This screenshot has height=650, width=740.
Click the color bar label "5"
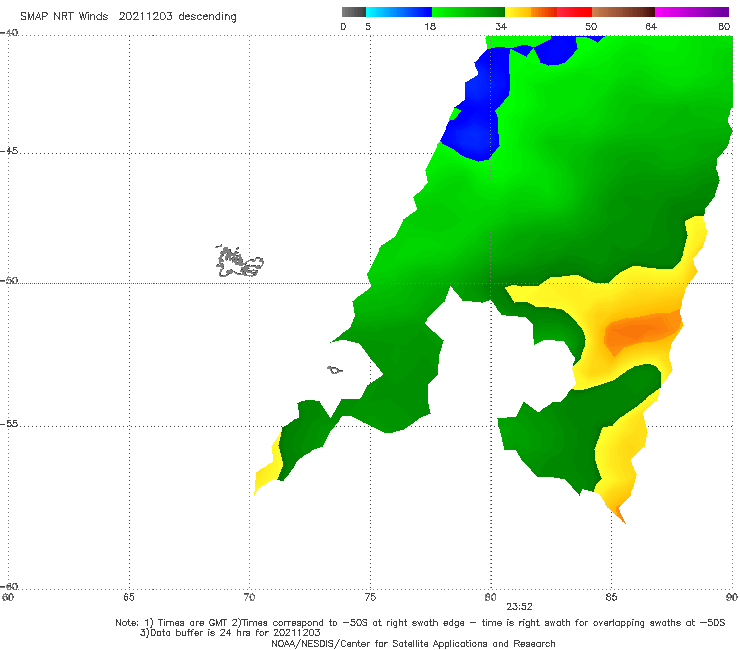click(368, 26)
